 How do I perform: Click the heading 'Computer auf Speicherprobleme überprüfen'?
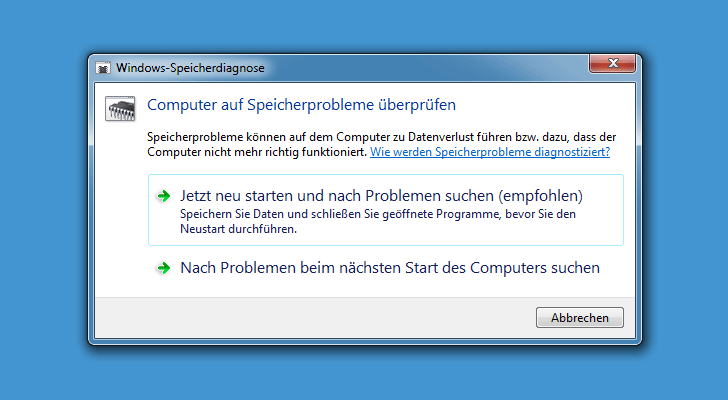click(x=301, y=105)
